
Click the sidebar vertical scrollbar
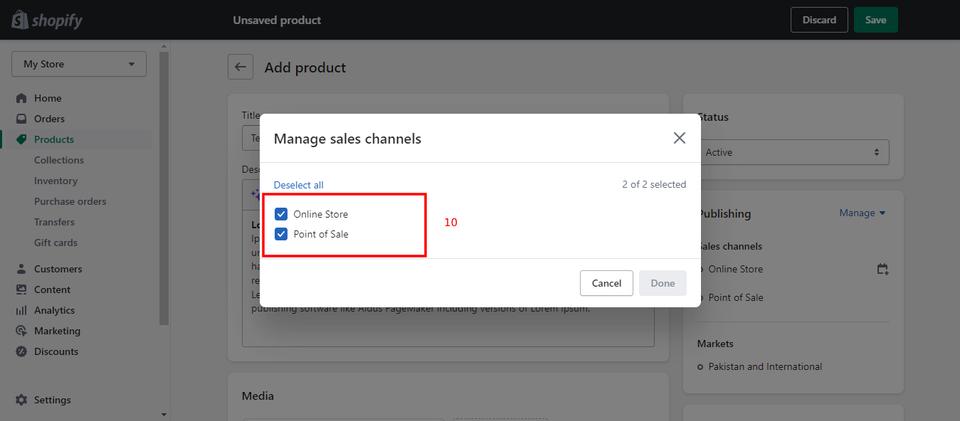point(163,188)
